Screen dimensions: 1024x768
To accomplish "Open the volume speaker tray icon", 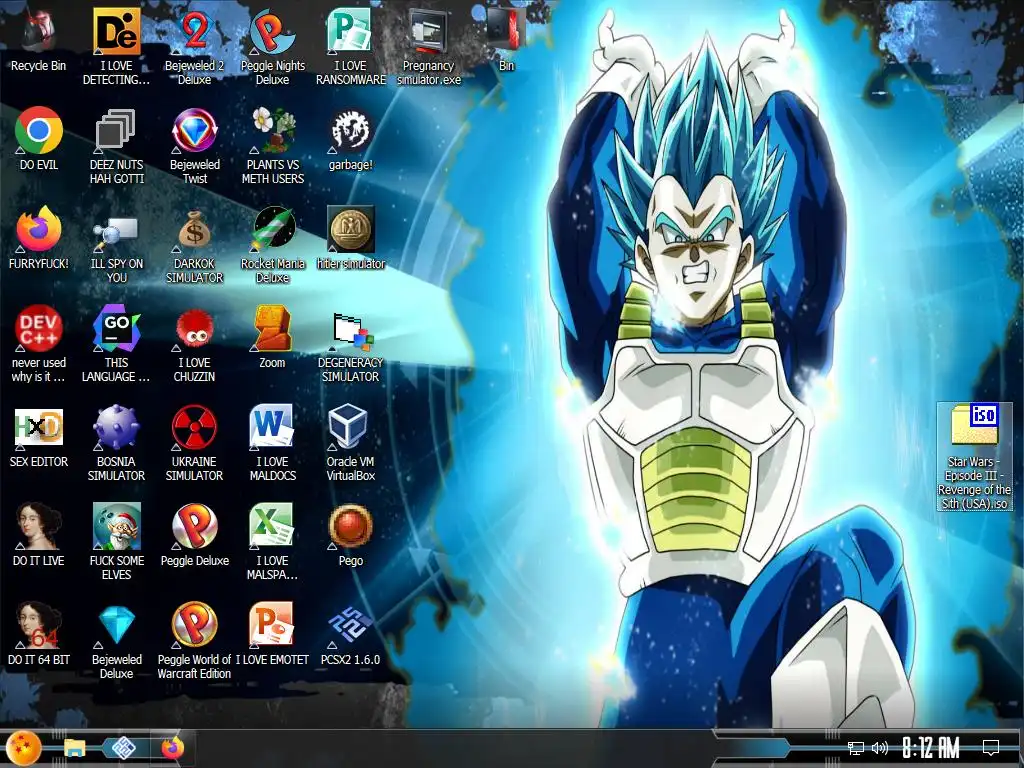I will (x=880, y=748).
